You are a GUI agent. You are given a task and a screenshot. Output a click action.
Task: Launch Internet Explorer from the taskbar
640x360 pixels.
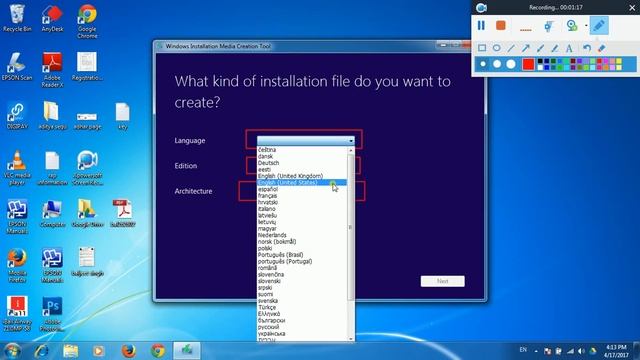coord(42,351)
